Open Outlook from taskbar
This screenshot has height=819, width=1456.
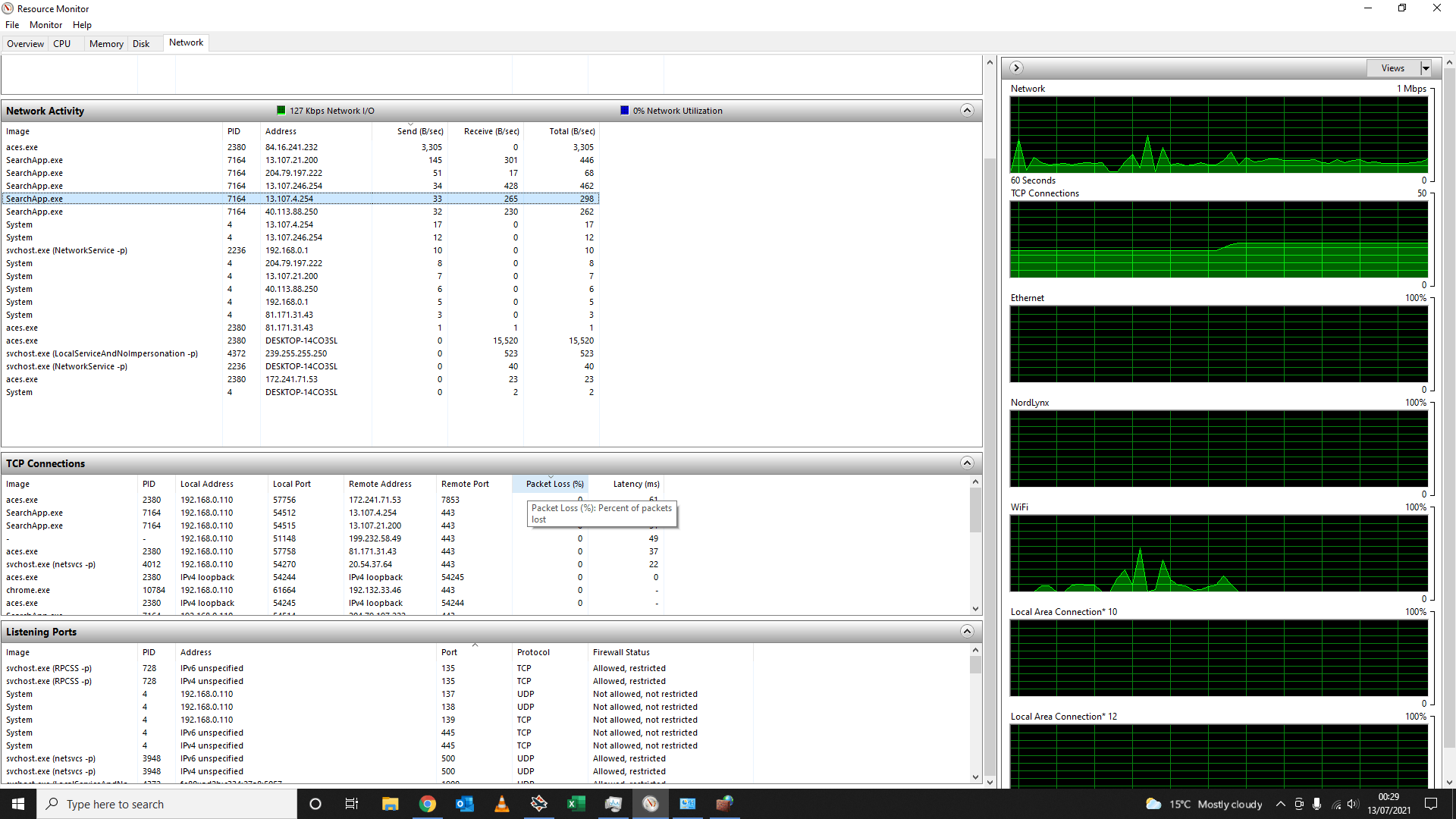tap(464, 804)
